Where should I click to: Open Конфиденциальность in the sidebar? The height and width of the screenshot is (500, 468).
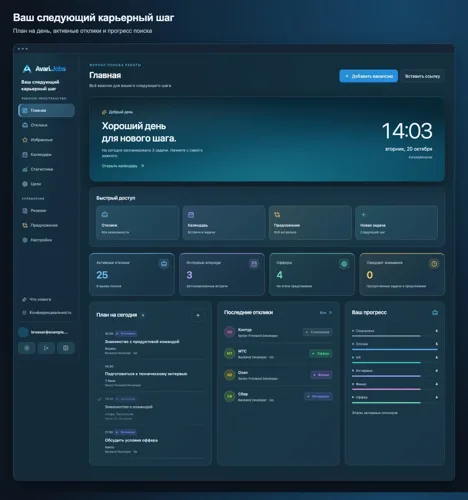pyautogui.click(x=46, y=313)
